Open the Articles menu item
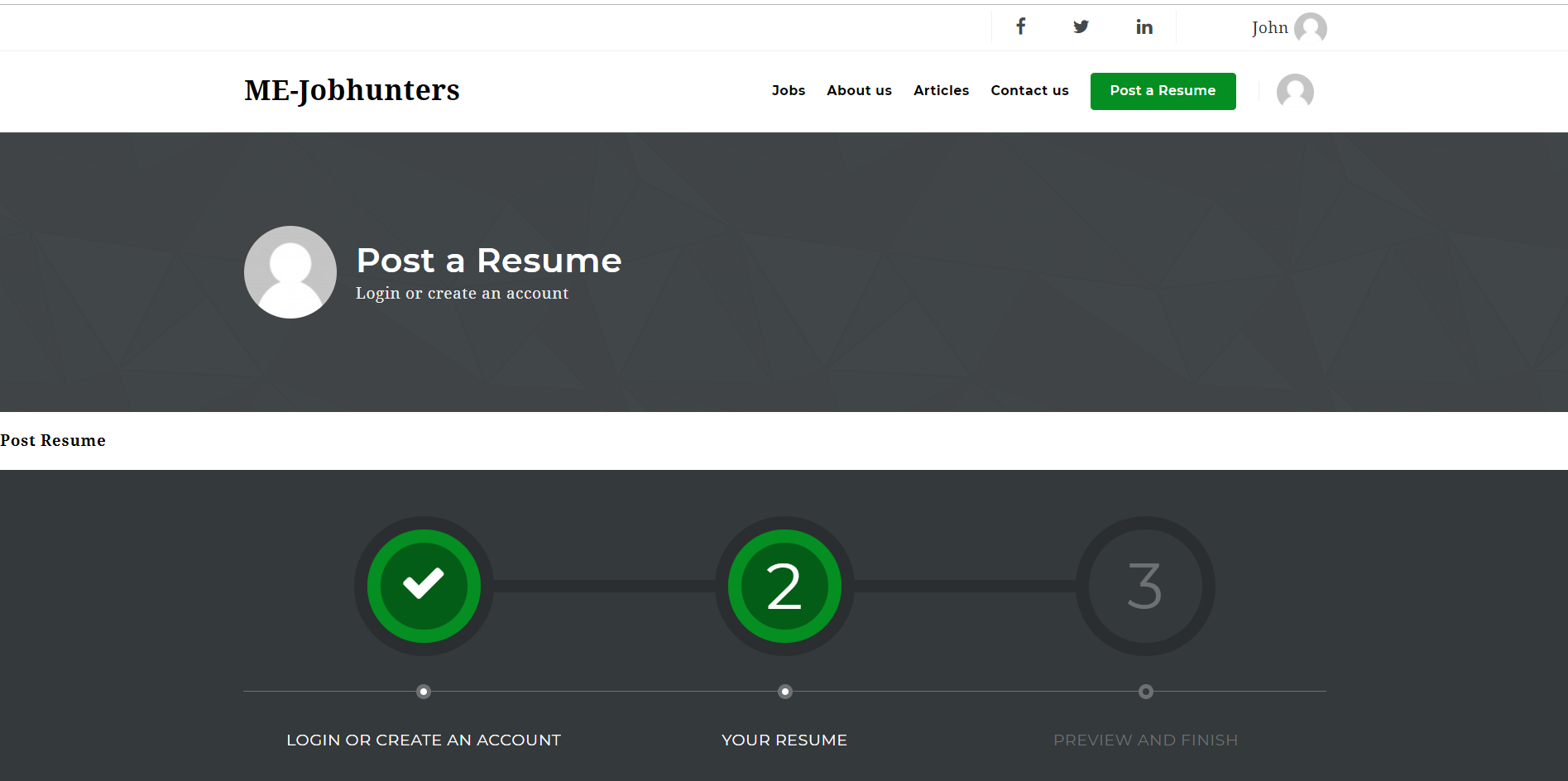This screenshot has height=781, width=1568. [941, 91]
